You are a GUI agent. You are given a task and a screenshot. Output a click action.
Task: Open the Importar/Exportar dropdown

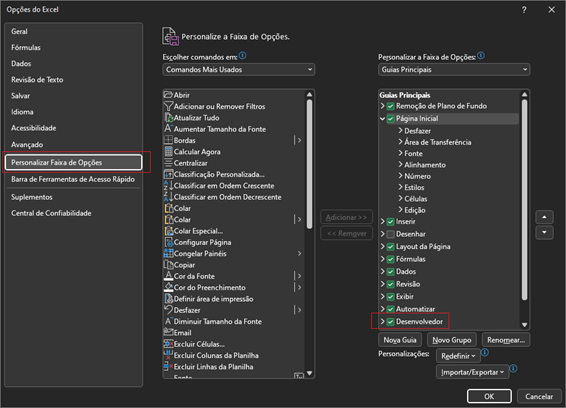pyautogui.click(x=472, y=372)
